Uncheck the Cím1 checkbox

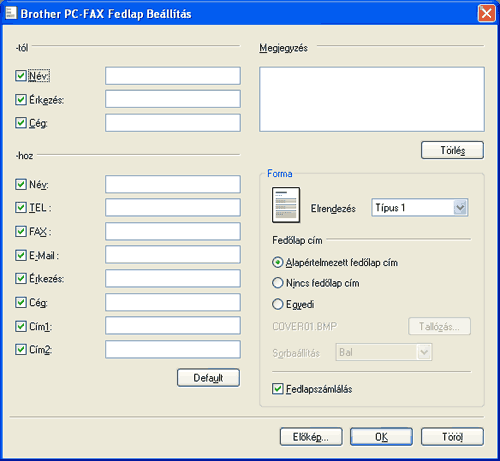pos(21,326)
